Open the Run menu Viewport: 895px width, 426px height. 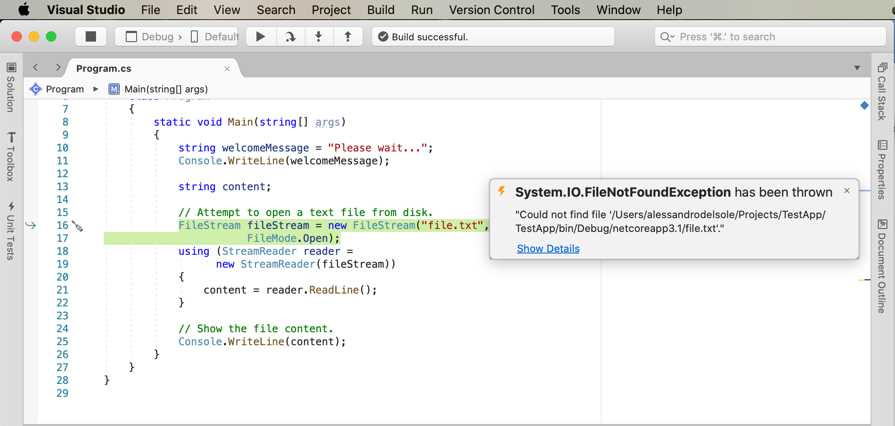[x=422, y=10]
